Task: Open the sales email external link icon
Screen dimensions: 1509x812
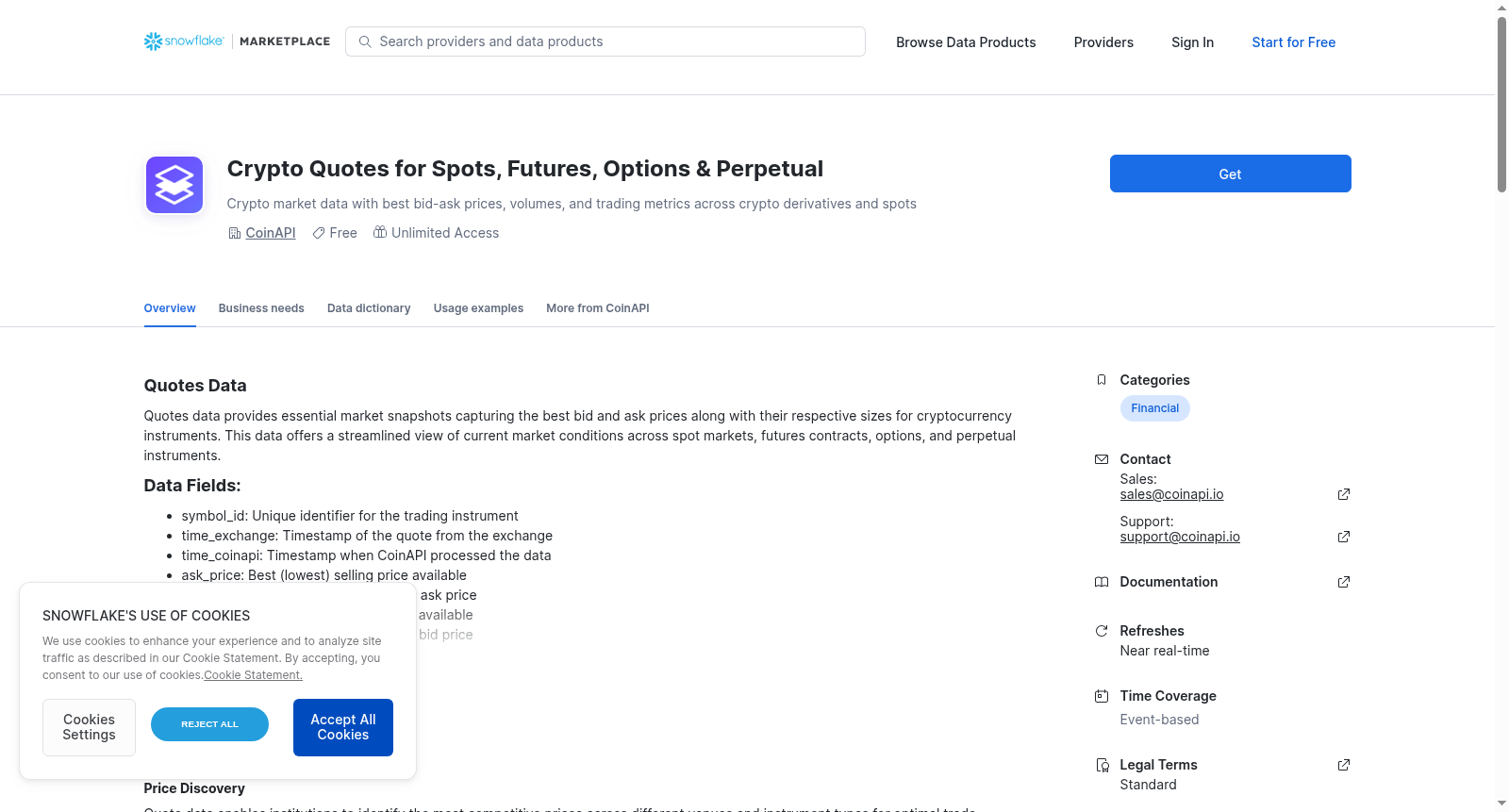Action: coord(1344,494)
